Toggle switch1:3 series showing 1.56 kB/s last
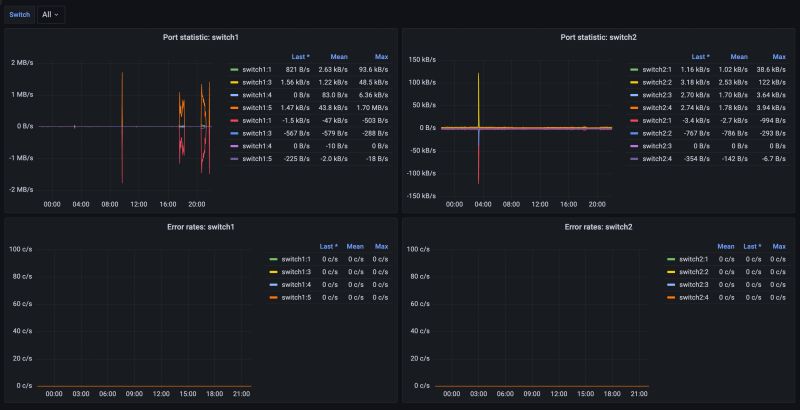This screenshot has height=410, width=800. pos(257,83)
